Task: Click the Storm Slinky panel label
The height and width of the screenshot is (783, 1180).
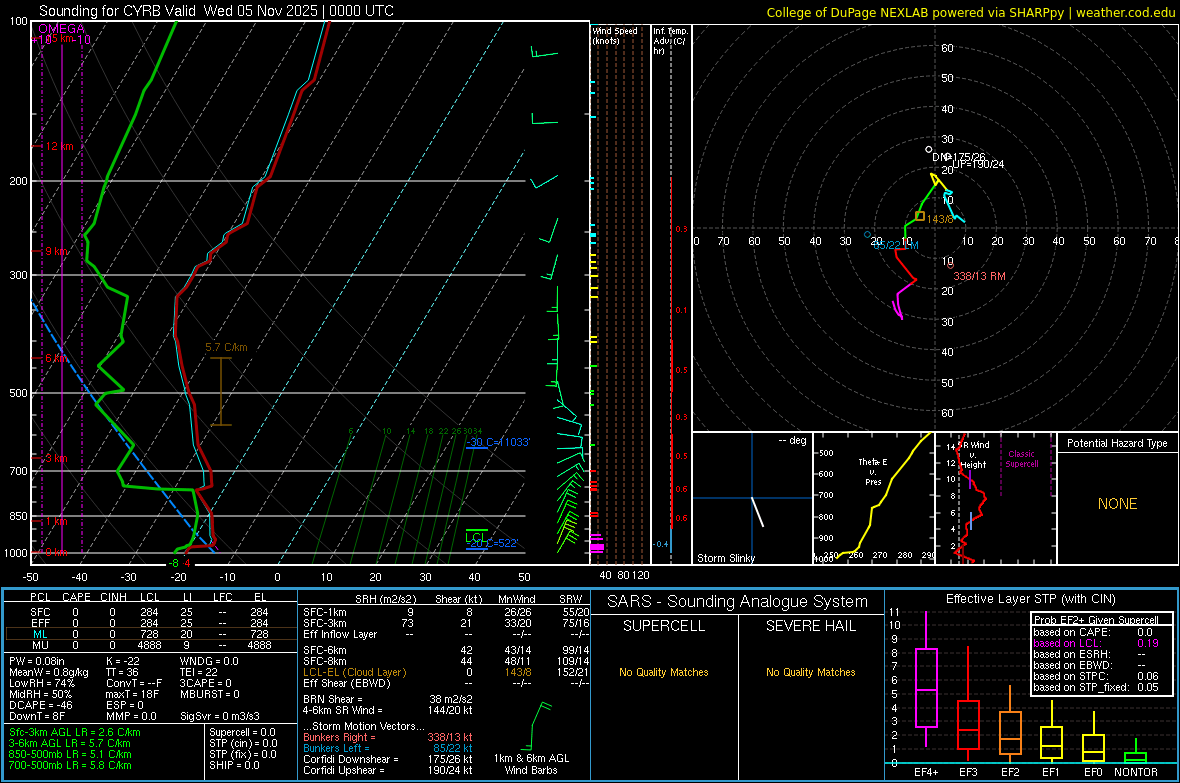Action: tap(725, 558)
